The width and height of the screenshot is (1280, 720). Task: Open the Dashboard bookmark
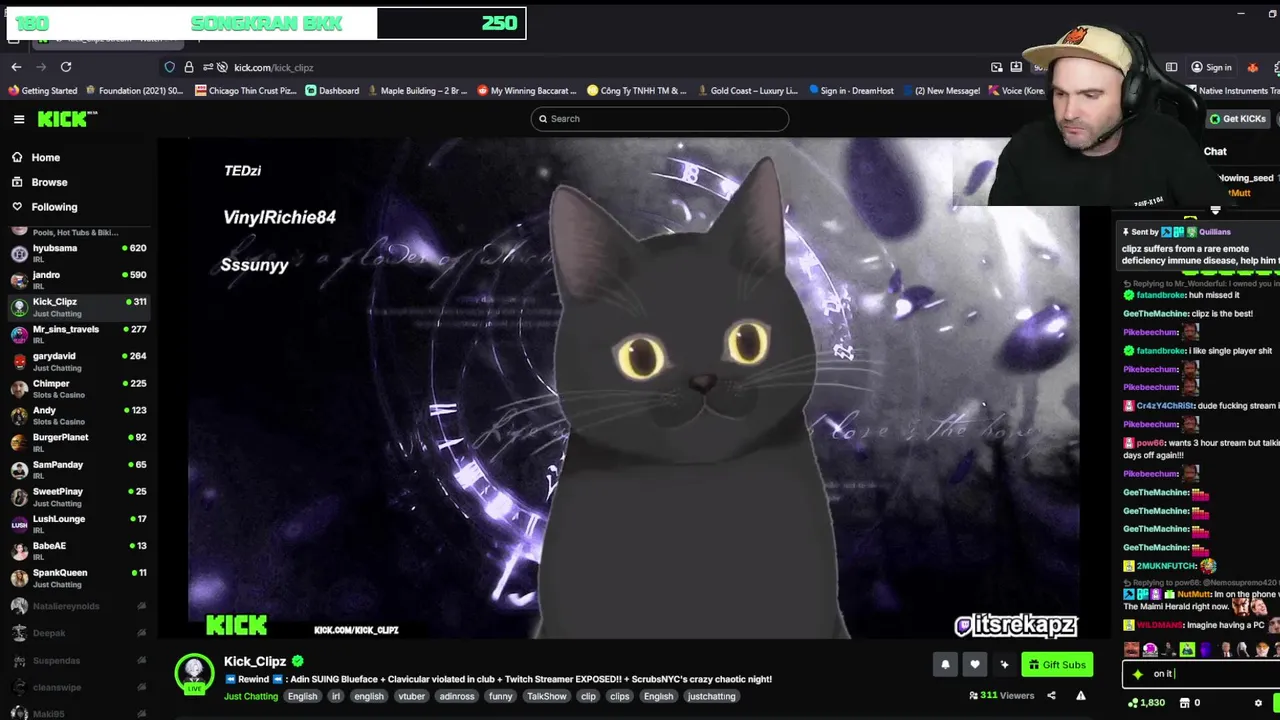point(332,90)
